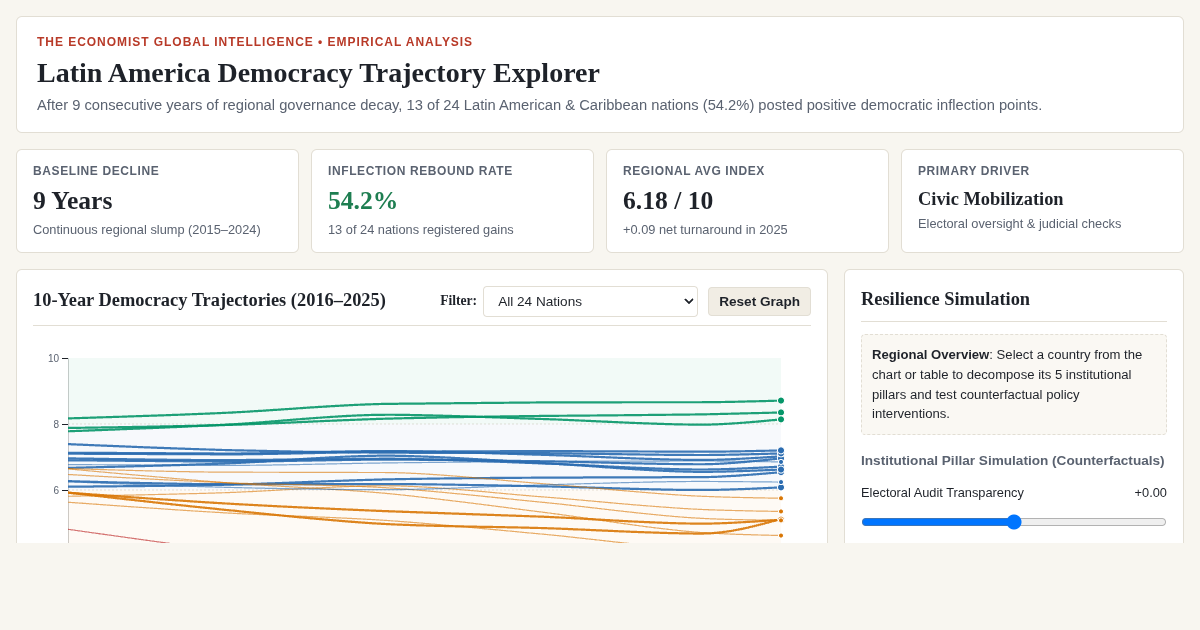Image resolution: width=1200 pixels, height=630 pixels.
Task: Click the y-axis tick label 6
Action: [56, 491]
